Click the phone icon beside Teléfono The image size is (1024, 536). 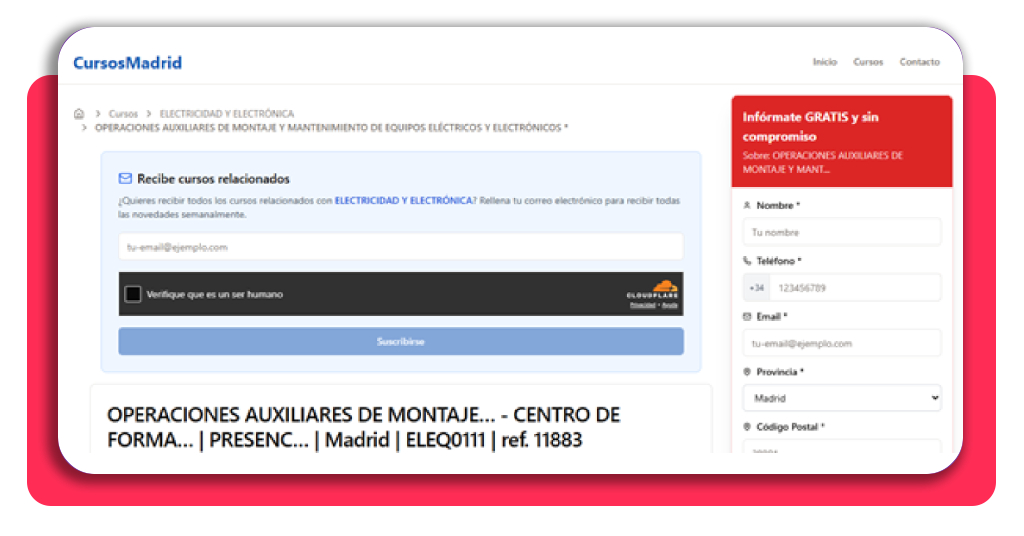[x=747, y=260]
